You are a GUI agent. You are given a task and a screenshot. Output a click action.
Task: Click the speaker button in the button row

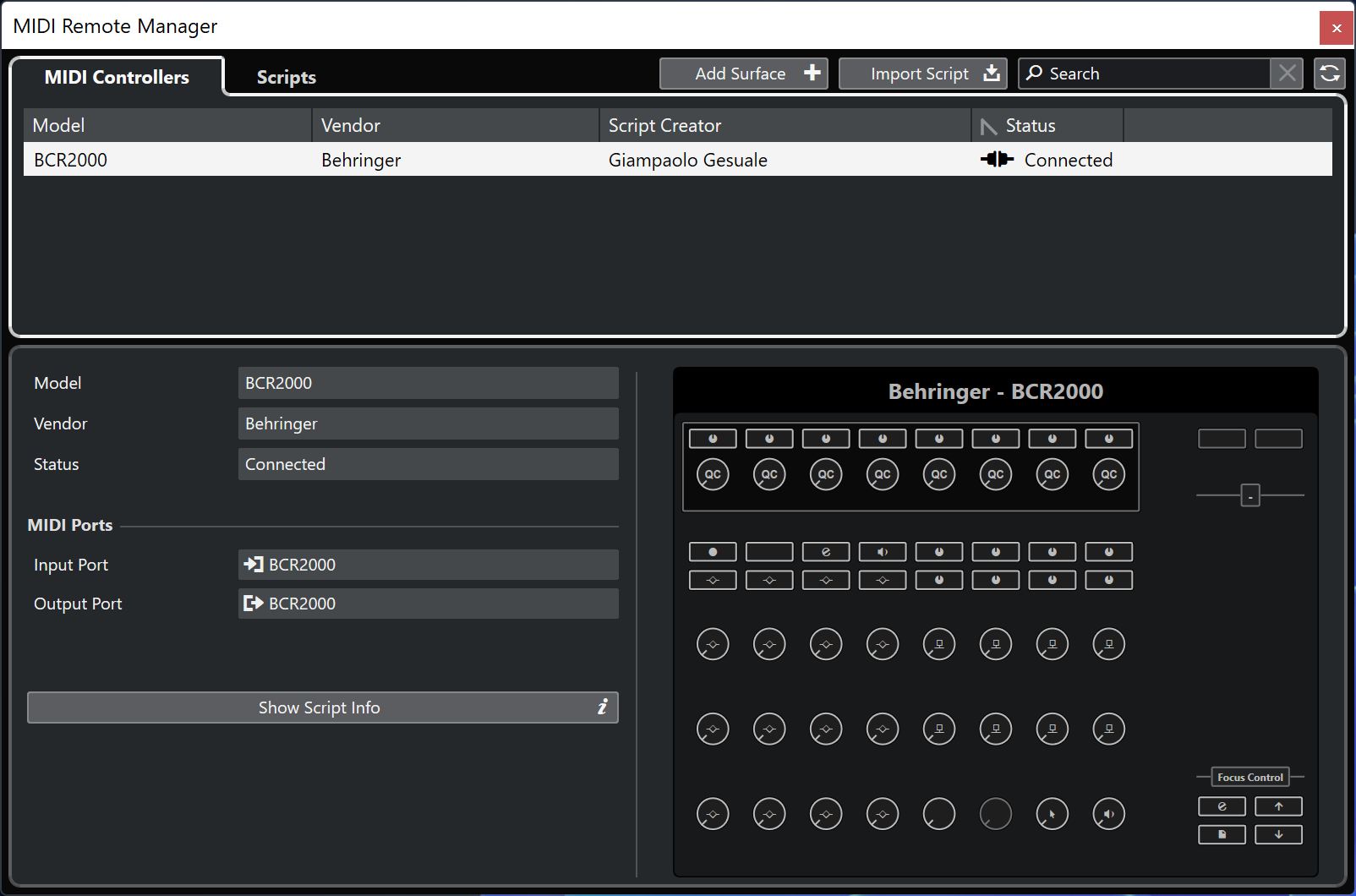[x=883, y=552]
